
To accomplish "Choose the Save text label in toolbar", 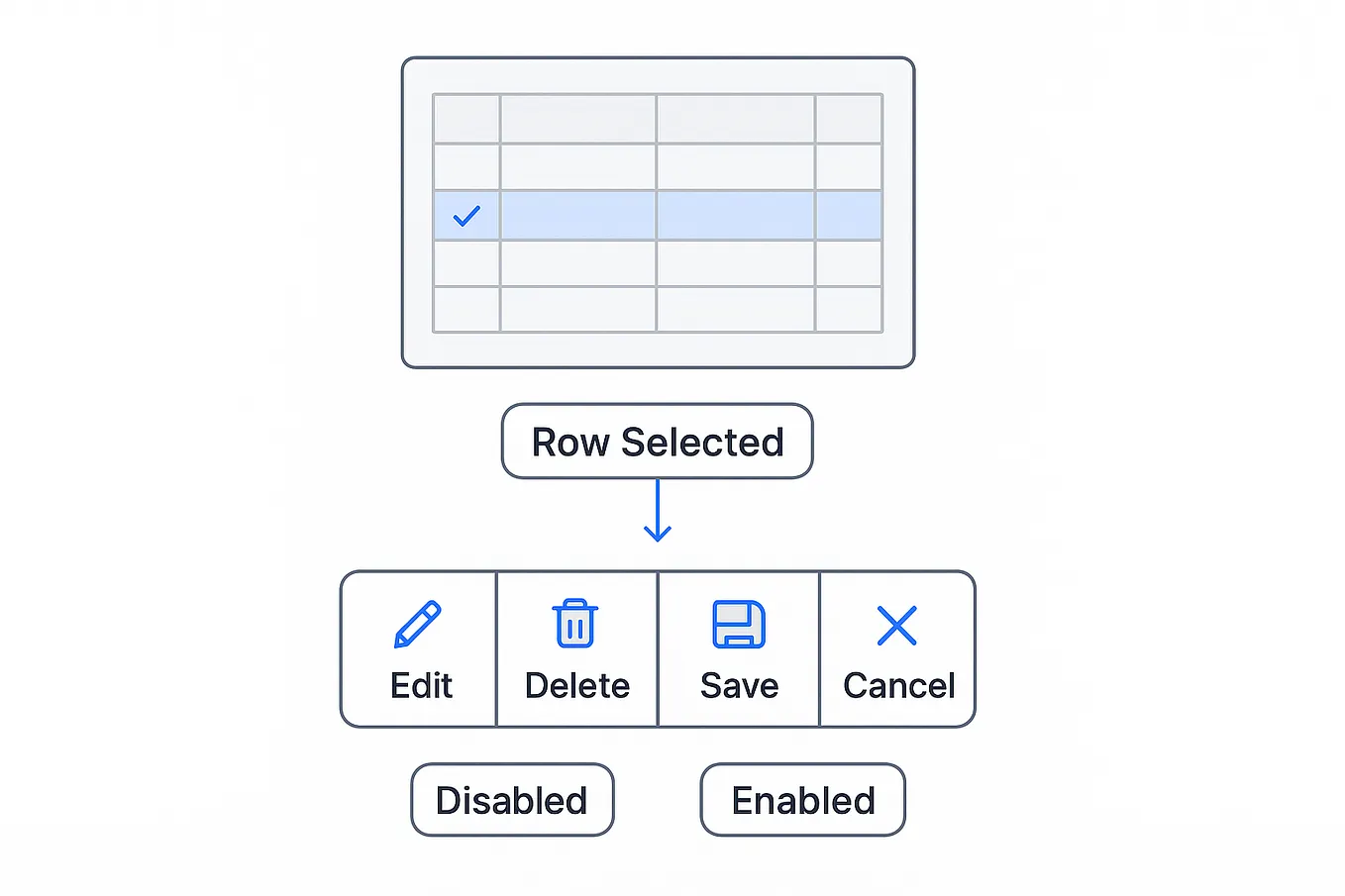I will (x=739, y=685).
